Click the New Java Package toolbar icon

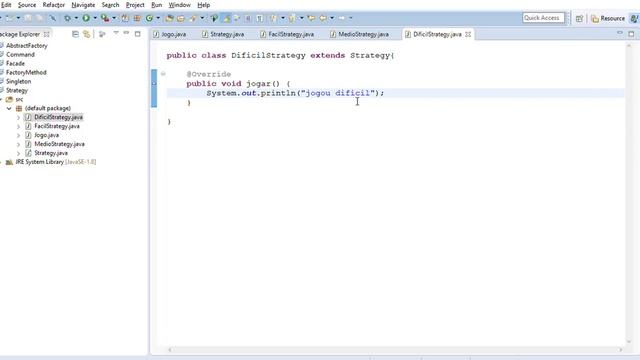point(137,18)
